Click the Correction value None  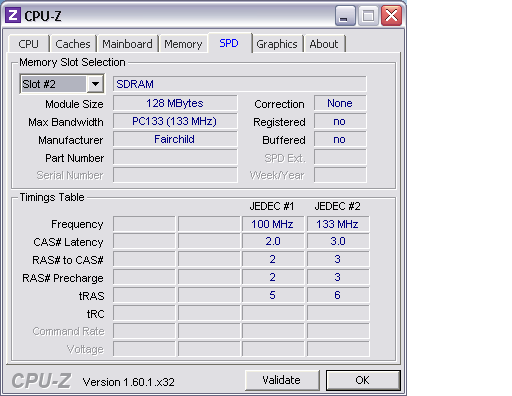click(340, 103)
